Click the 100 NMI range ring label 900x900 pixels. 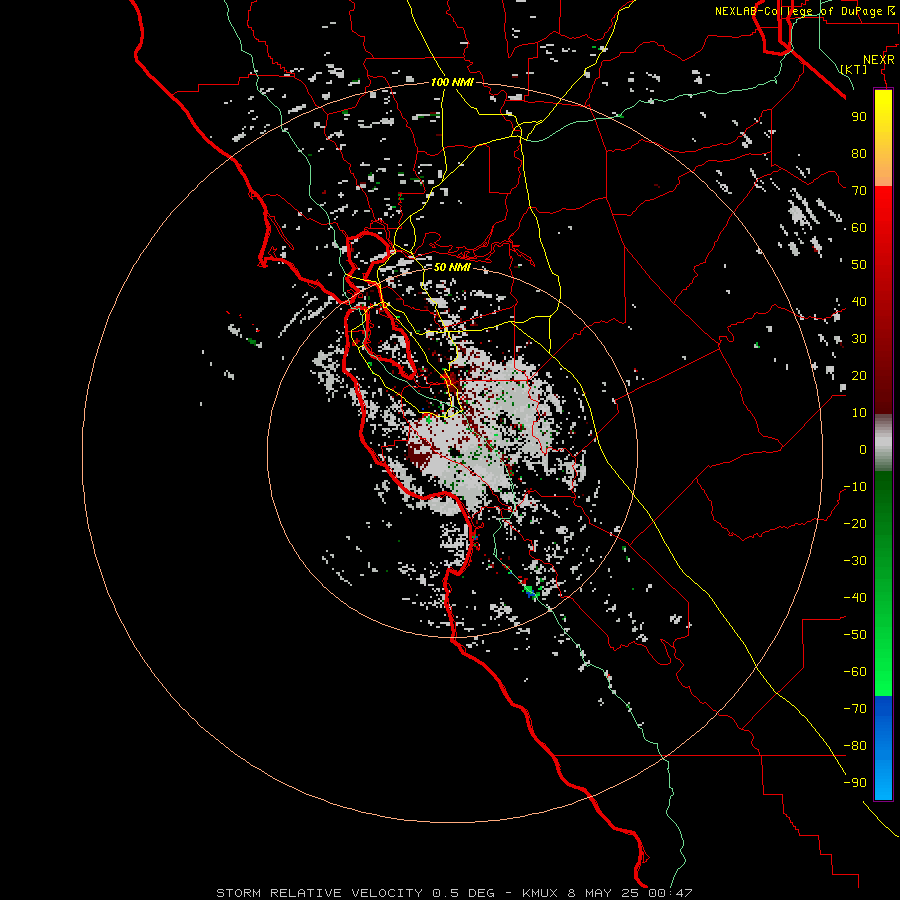point(452,82)
